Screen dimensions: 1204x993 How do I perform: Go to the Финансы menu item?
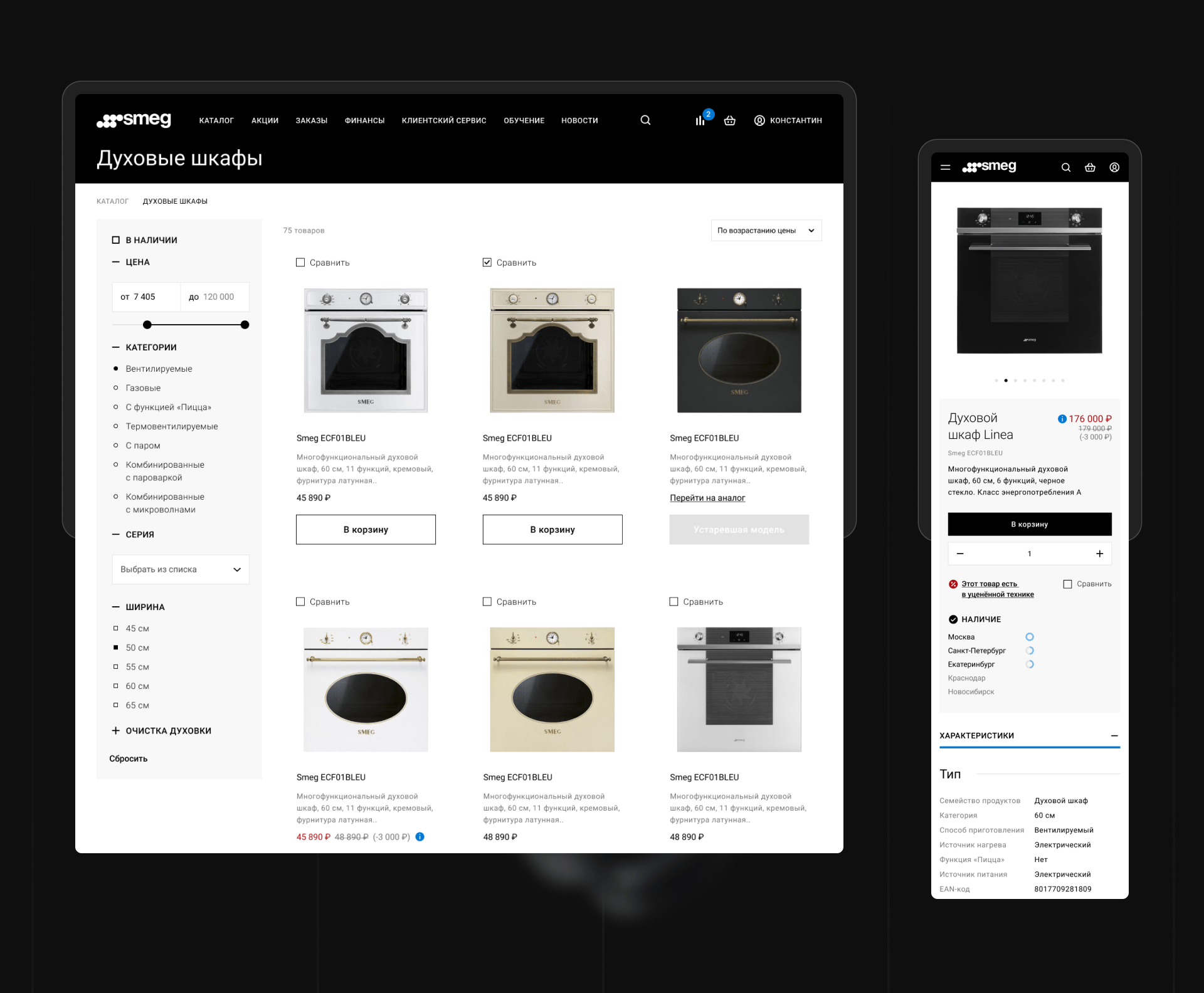pyautogui.click(x=364, y=120)
